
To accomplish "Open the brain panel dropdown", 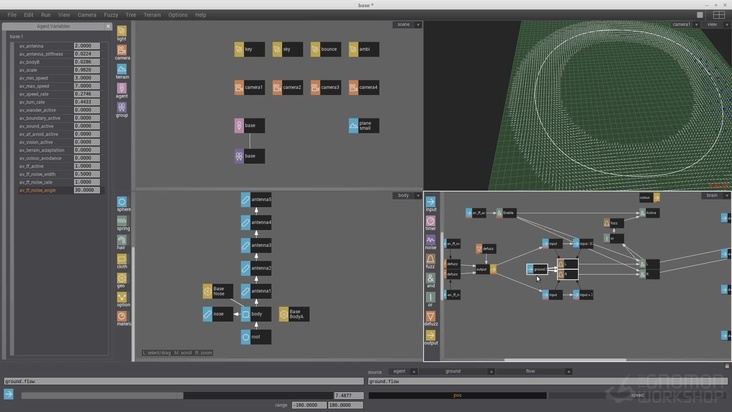I will (x=725, y=195).
